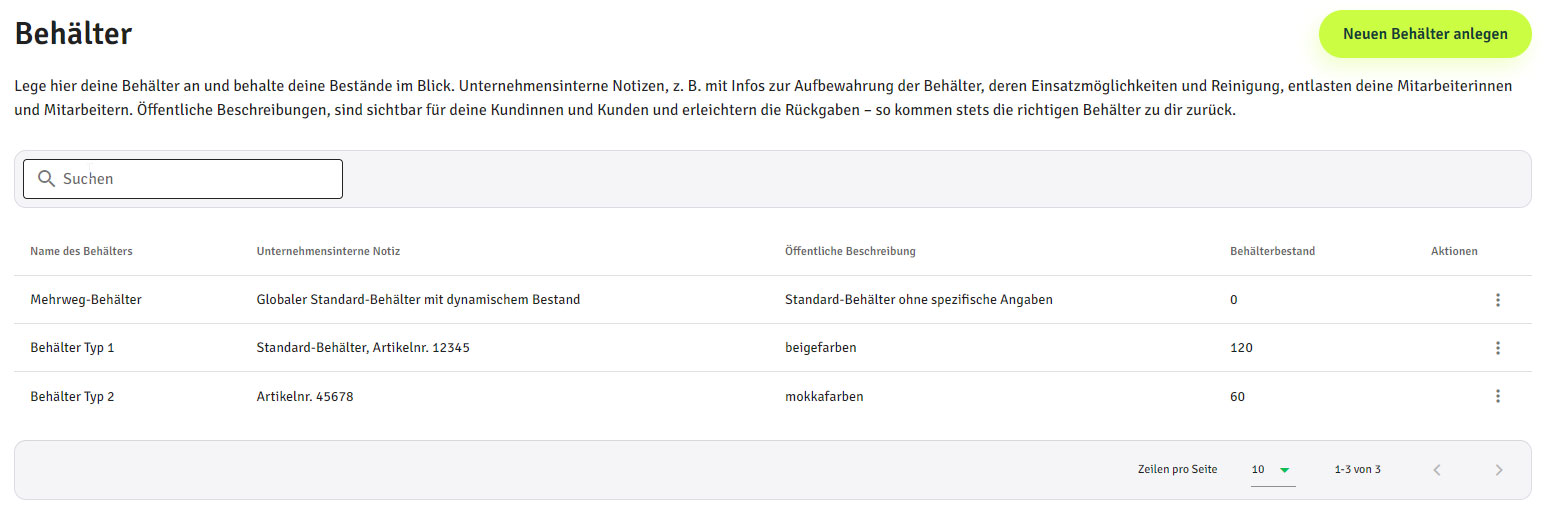Click the search magnifier icon

click(45, 179)
